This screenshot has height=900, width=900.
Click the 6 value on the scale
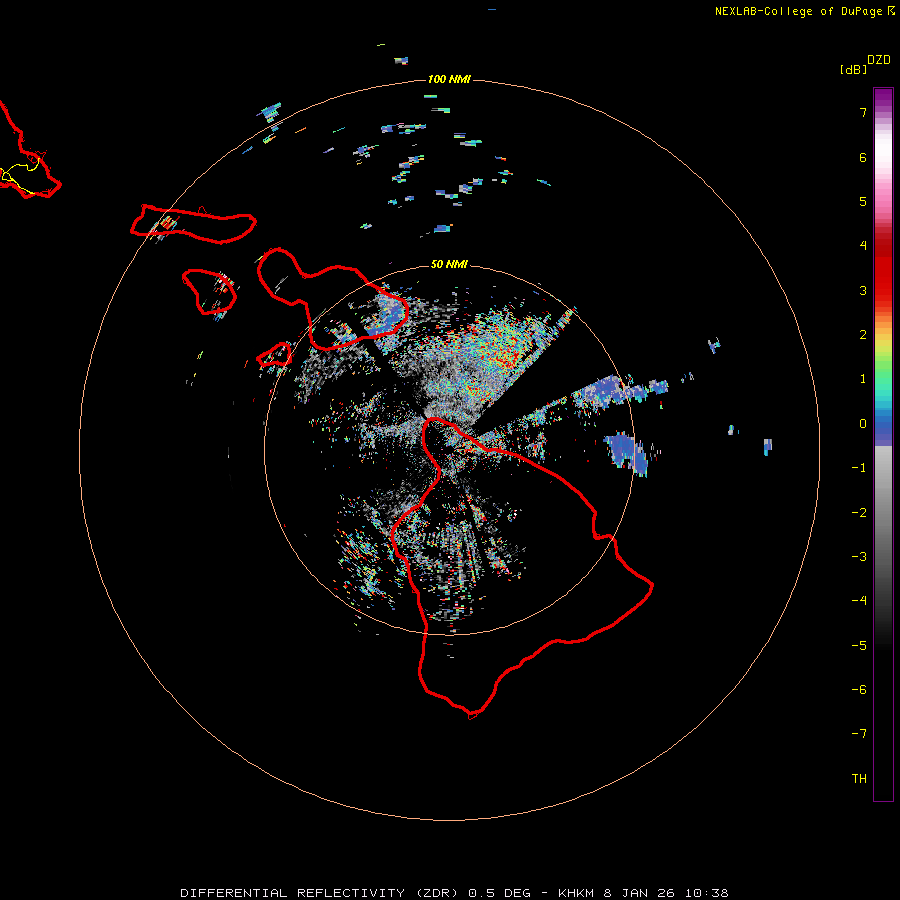863,157
